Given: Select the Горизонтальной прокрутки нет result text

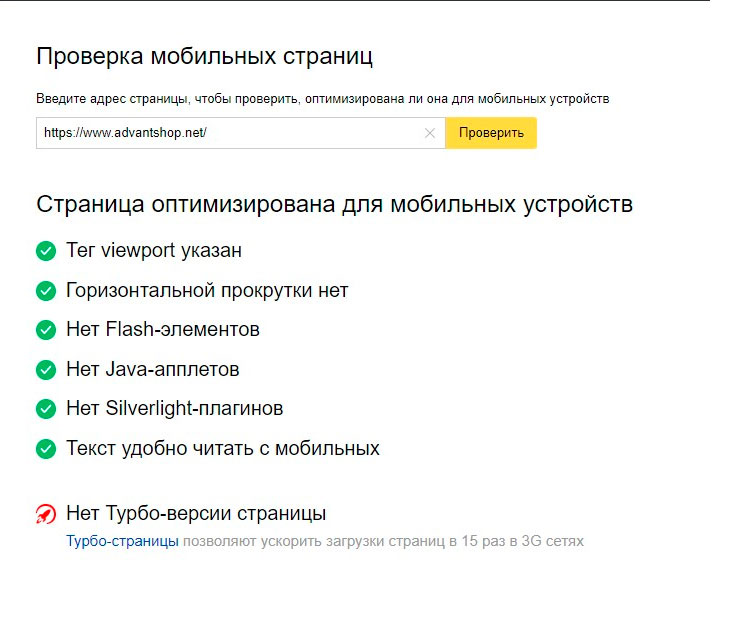Looking at the screenshot, I should 207,291.
